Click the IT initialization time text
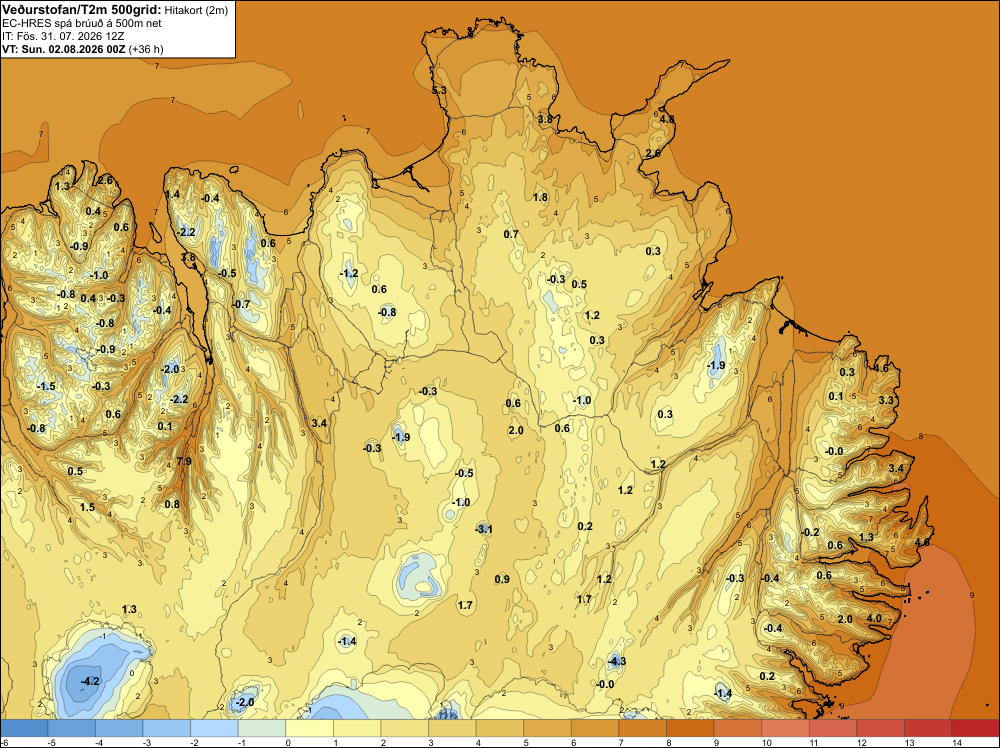This screenshot has width=1000, height=748. click(63, 36)
